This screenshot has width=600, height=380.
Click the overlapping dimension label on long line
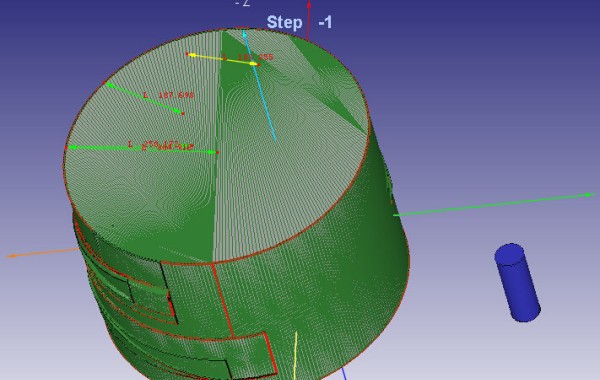(168, 145)
